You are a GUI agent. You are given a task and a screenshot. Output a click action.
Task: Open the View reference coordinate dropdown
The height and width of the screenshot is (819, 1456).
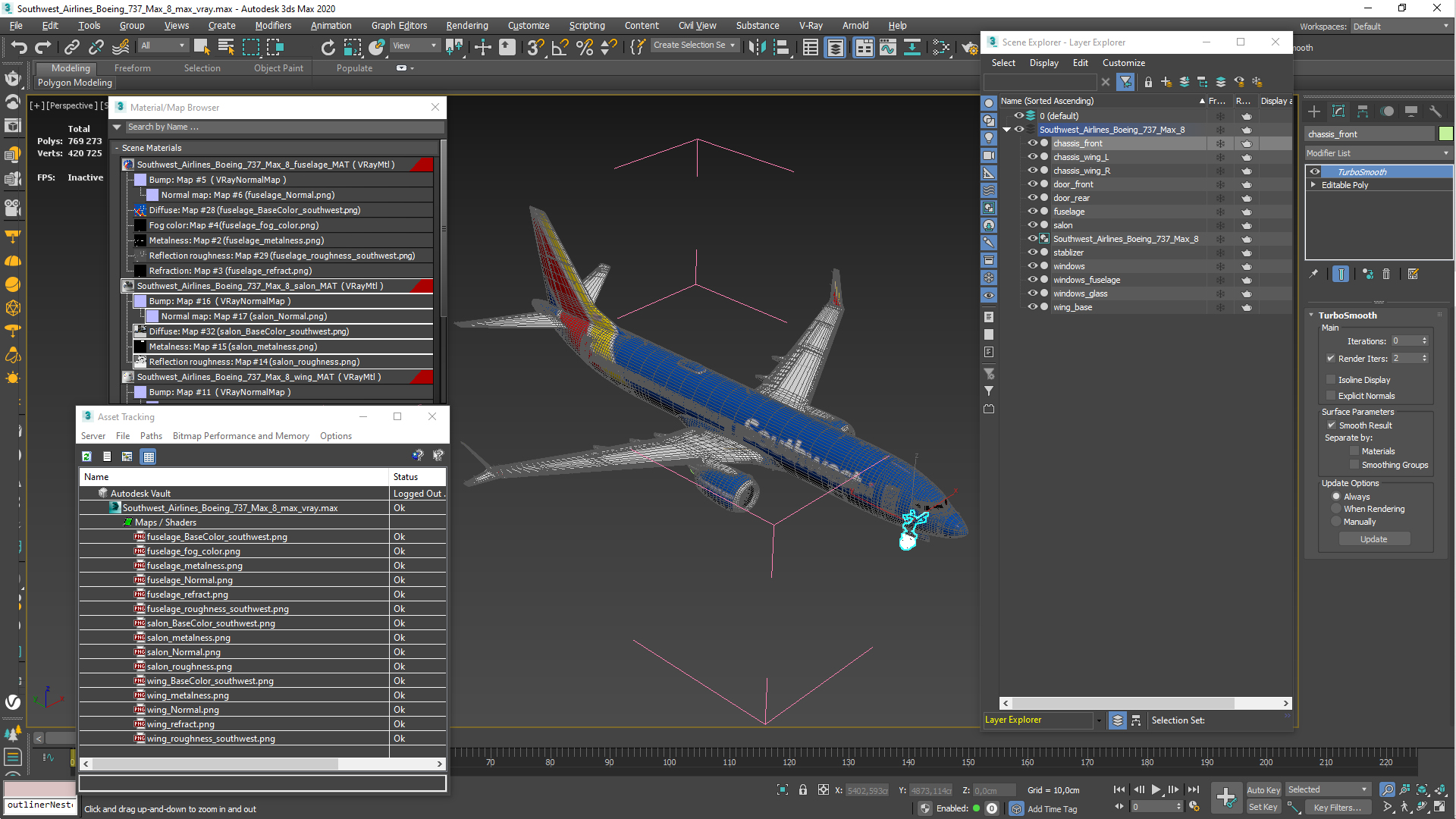[x=414, y=46]
